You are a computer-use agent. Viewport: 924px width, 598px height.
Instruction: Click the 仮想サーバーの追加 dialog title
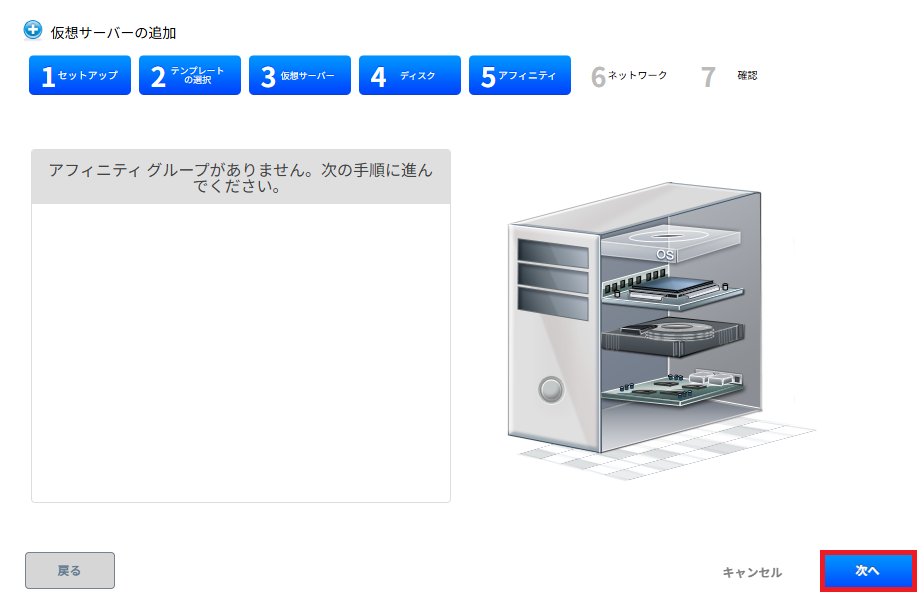pyautogui.click(x=113, y=33)
